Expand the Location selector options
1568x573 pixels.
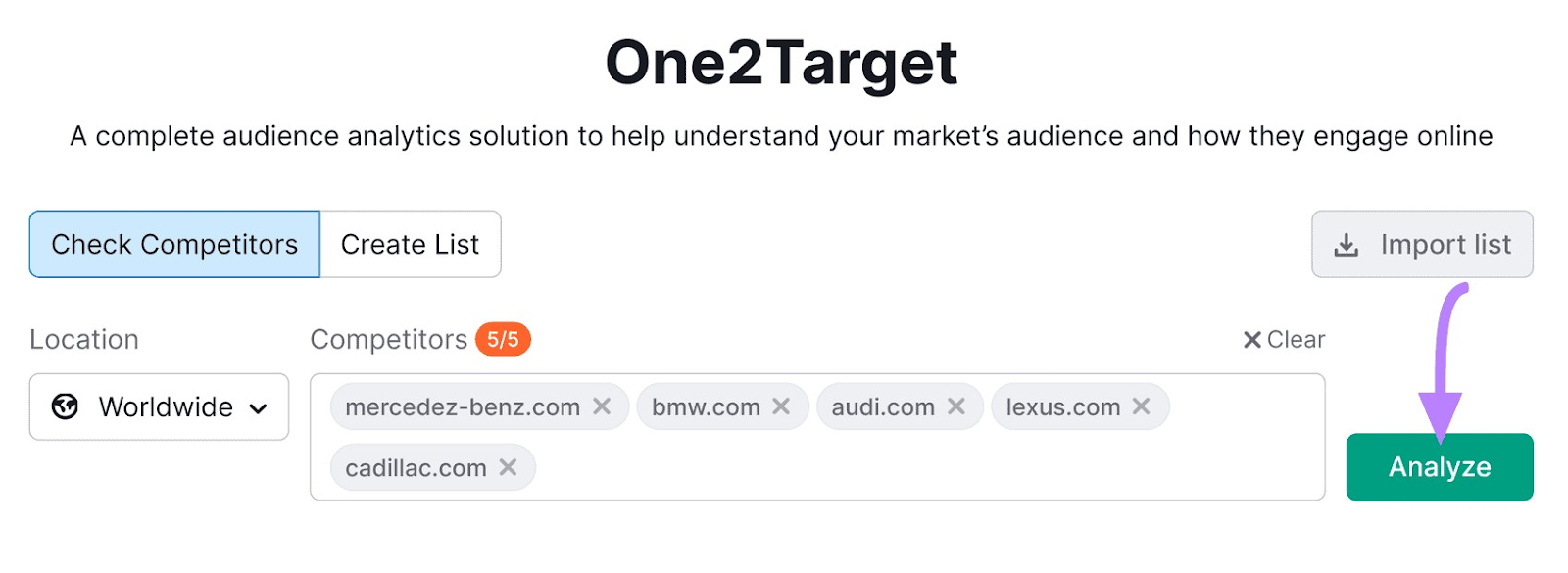[159, 406]
